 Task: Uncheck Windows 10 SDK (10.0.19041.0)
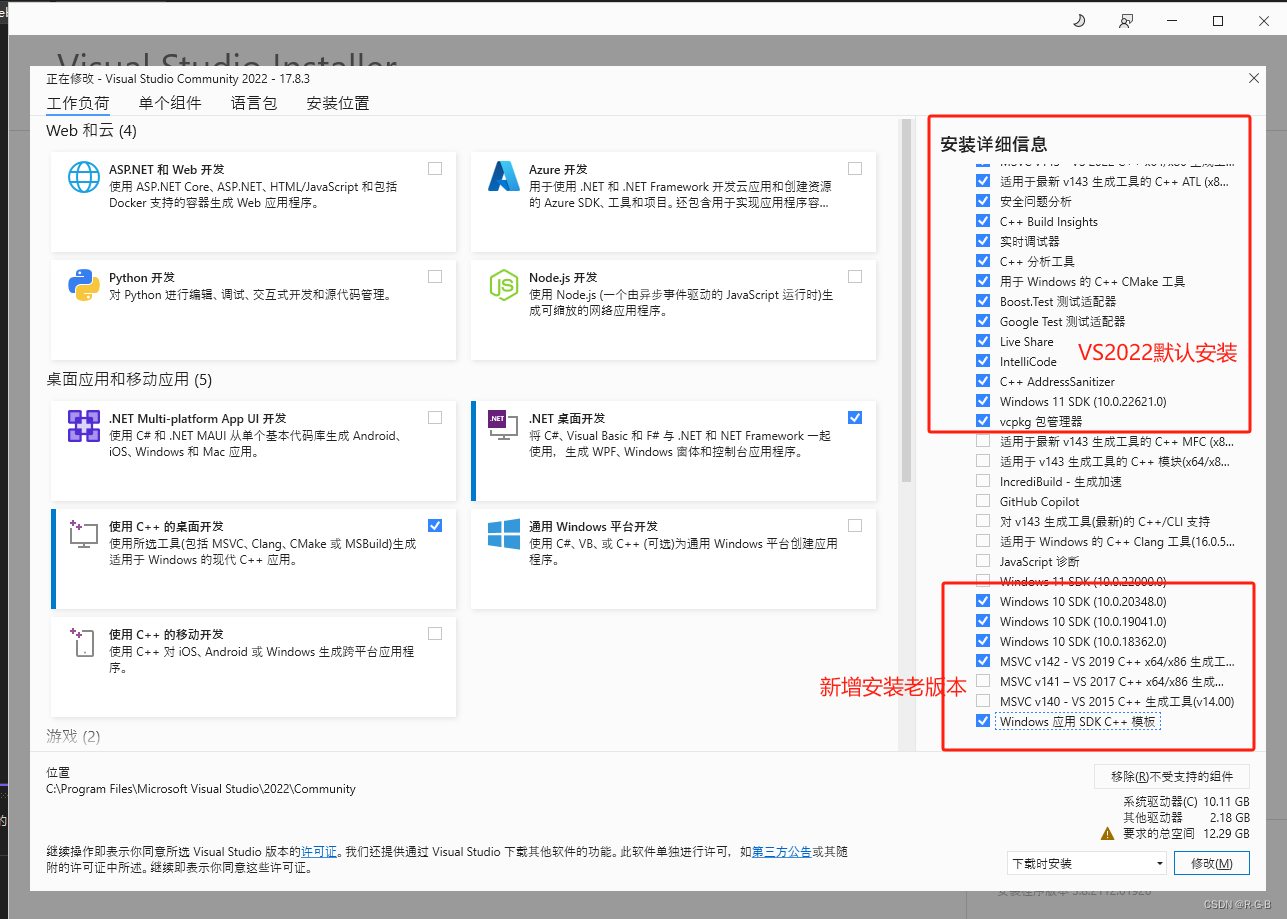coord(983,621)
